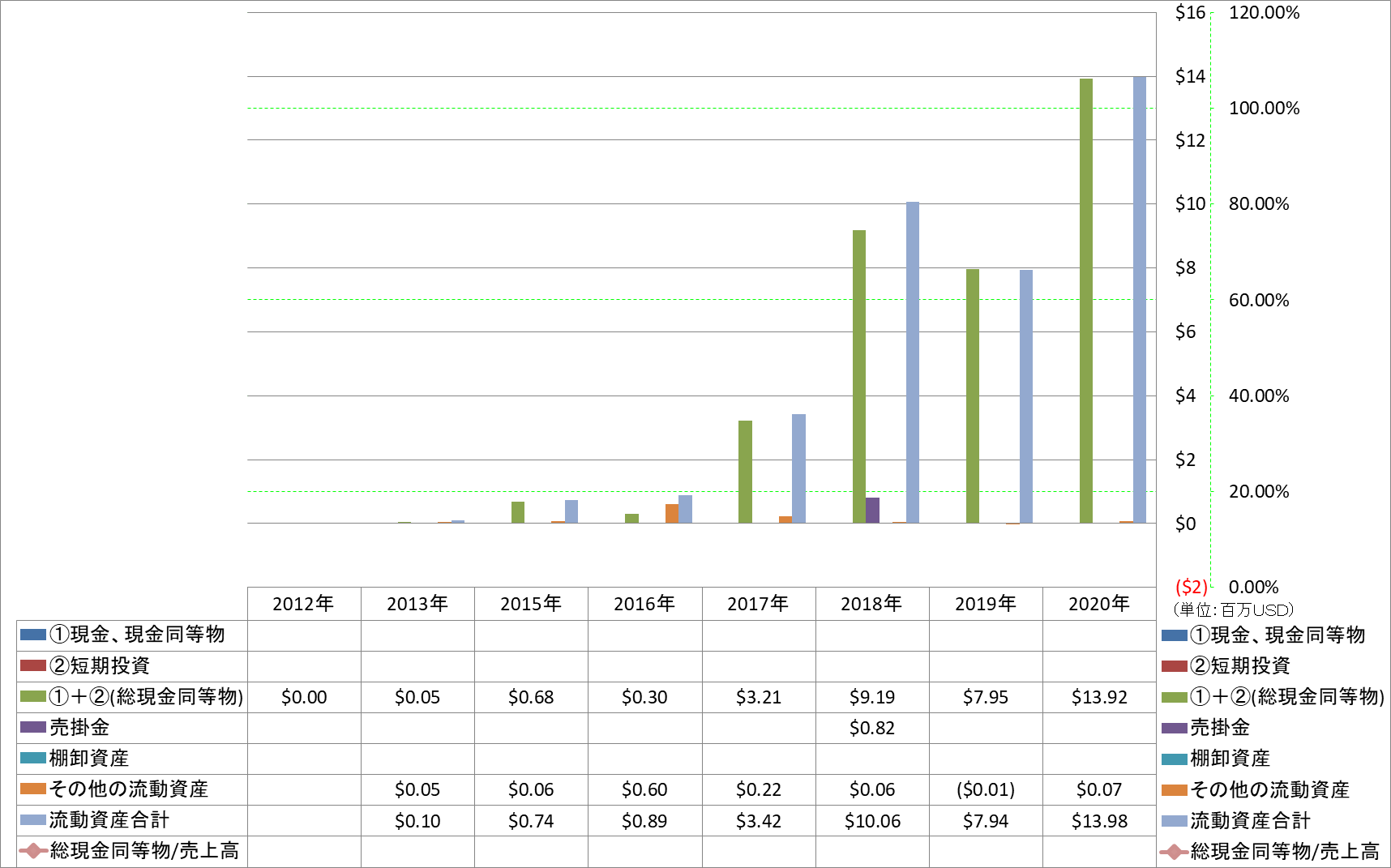Select the $10.06 流動資産合計 cell for 2018年
Viewport: 1391px width, 868px height.
point(872,821)
